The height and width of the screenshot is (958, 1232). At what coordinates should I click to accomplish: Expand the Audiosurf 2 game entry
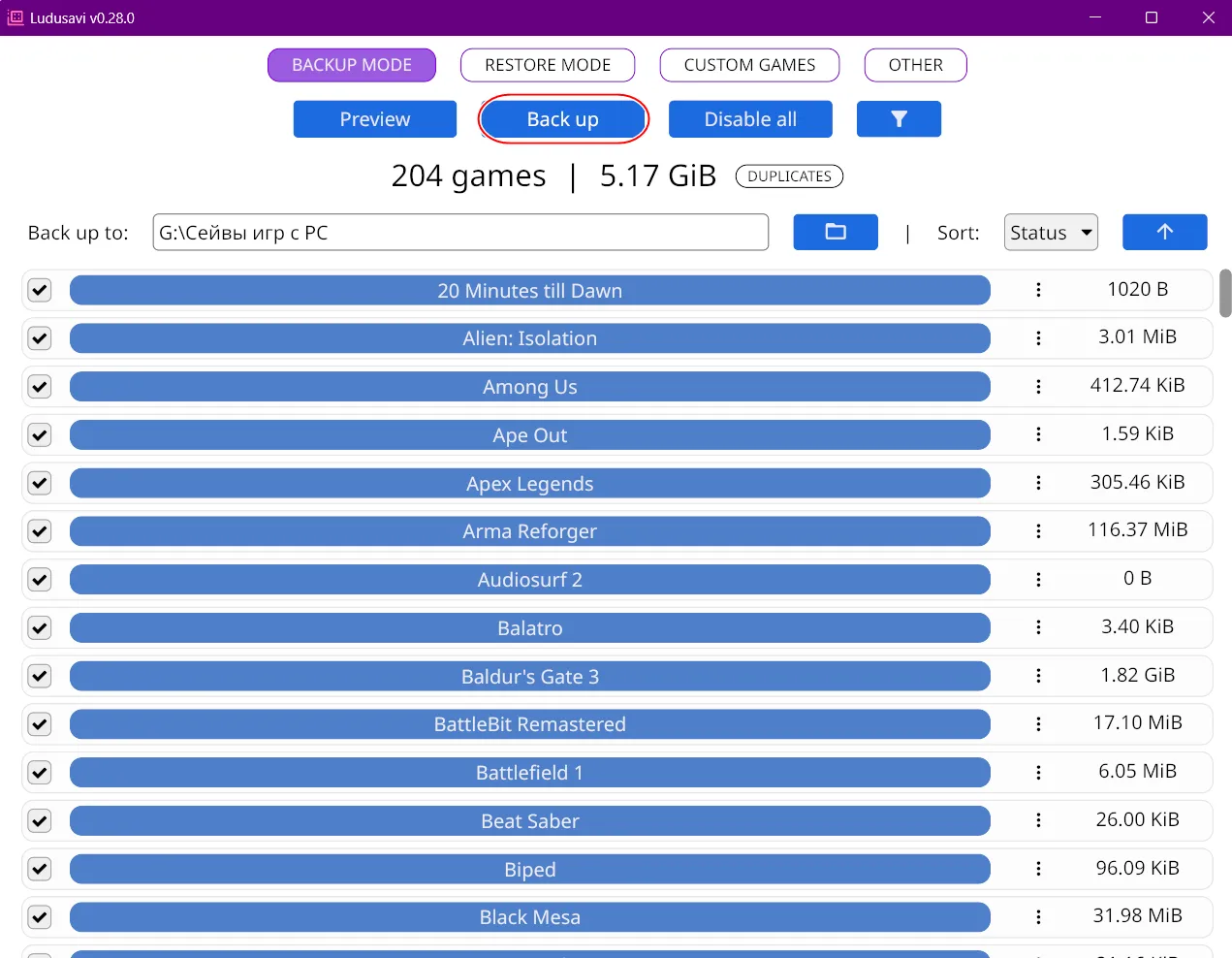pos(530,580)
